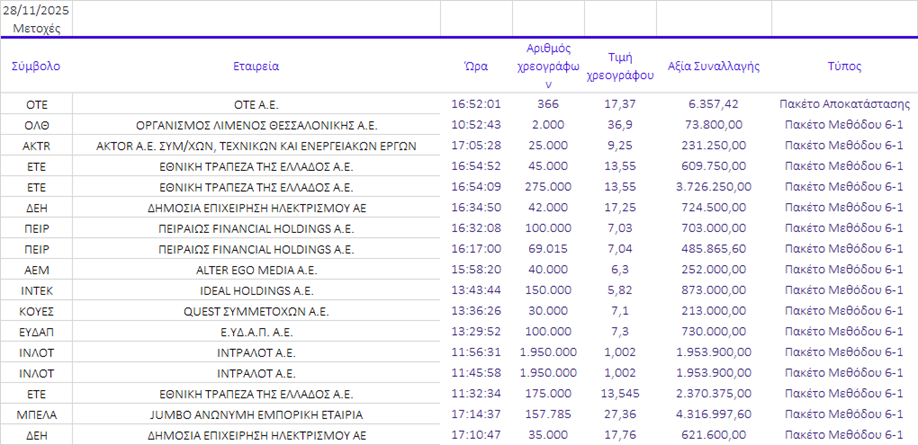Select company cell ΟΤΕ Α.Ε.
918x445 pixels.
[x=256, y=105]
